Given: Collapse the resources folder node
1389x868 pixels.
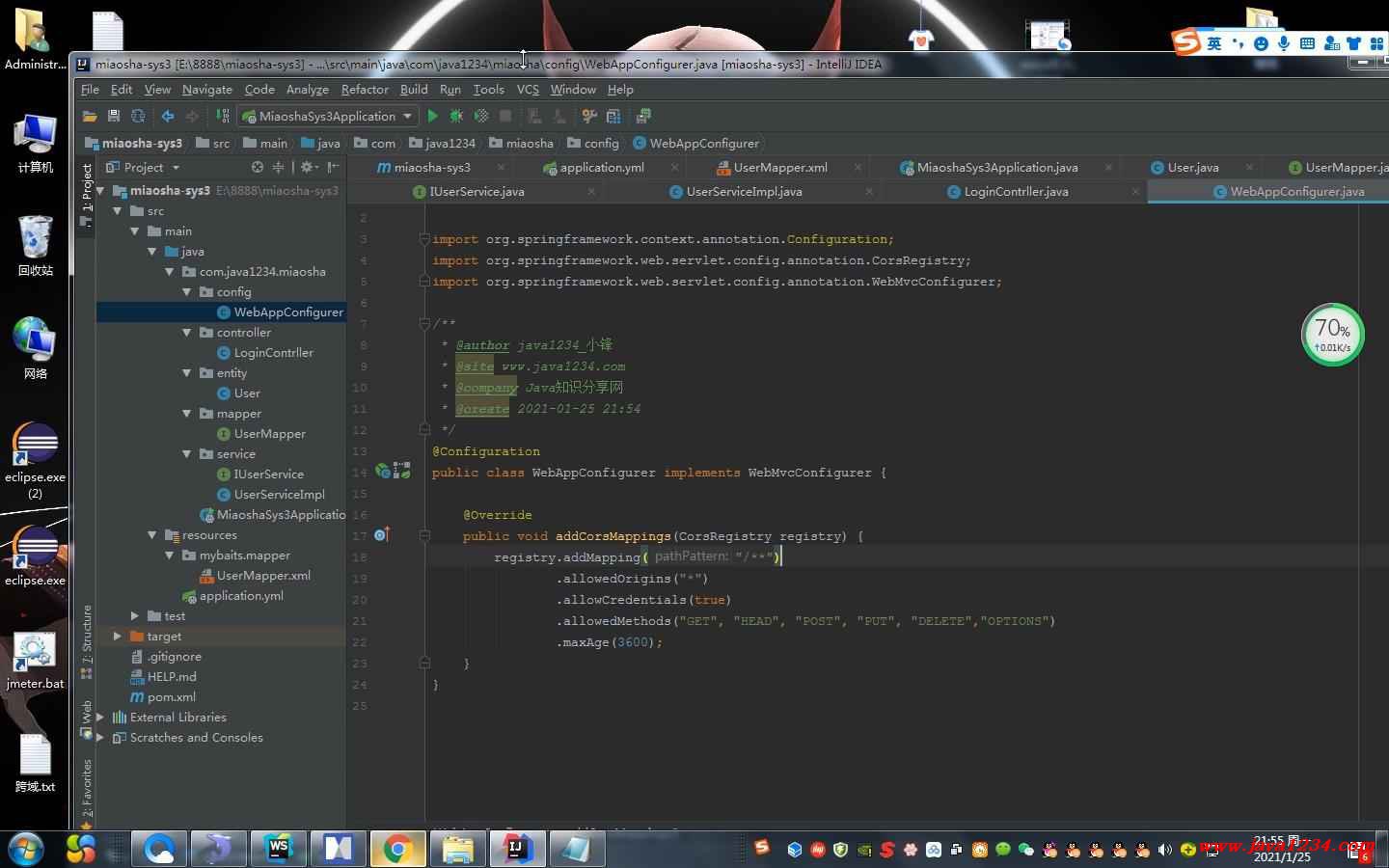Looking at the screenshot, I should 152,534.
